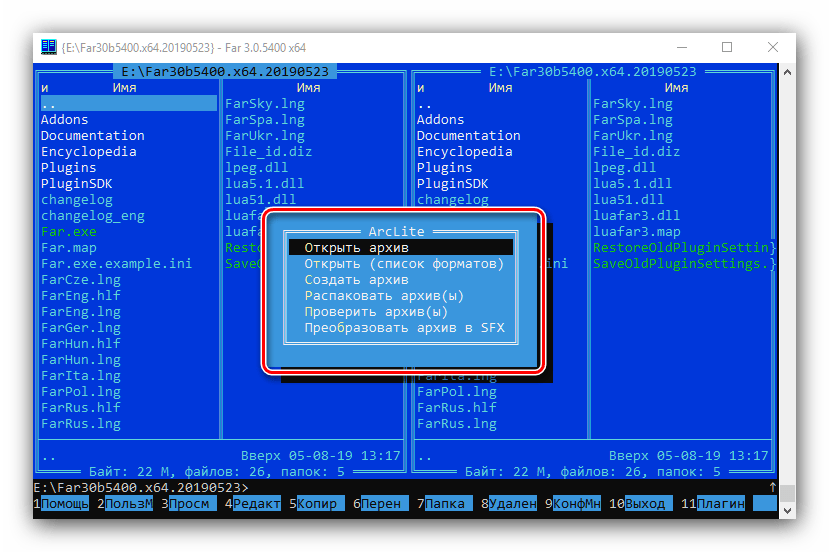The width and height of the screenshot is (829, 552).
Task: Click the 7 Папка function key button
Action: (x=445, y=503)
